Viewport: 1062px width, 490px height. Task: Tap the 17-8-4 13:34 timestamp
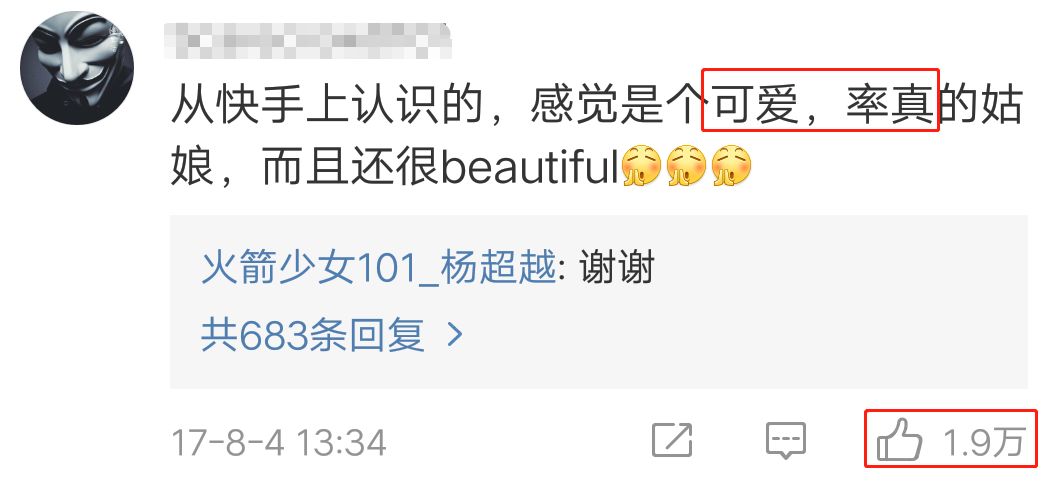278,443
